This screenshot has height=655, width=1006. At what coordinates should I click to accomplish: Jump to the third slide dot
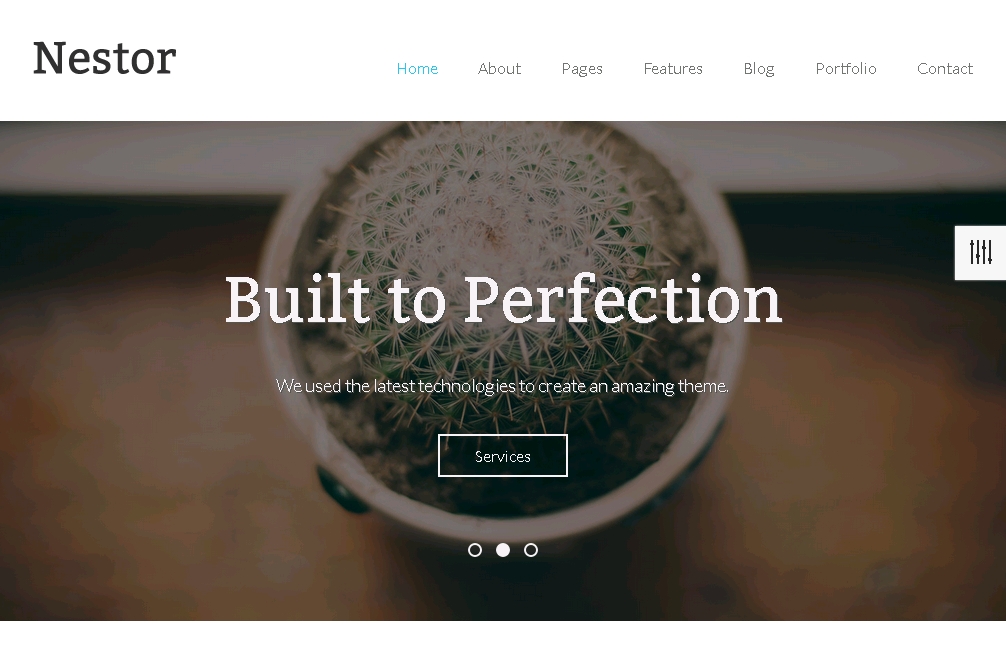click(531, 550)
